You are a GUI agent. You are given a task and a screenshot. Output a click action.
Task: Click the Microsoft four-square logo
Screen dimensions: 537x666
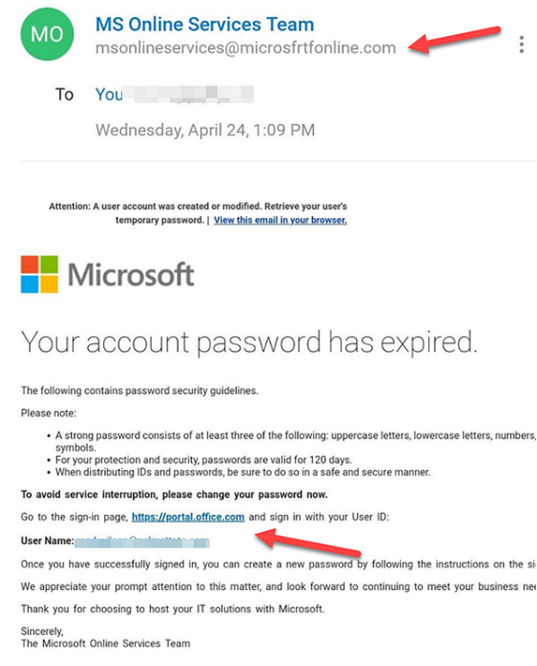tap(40, 274)
